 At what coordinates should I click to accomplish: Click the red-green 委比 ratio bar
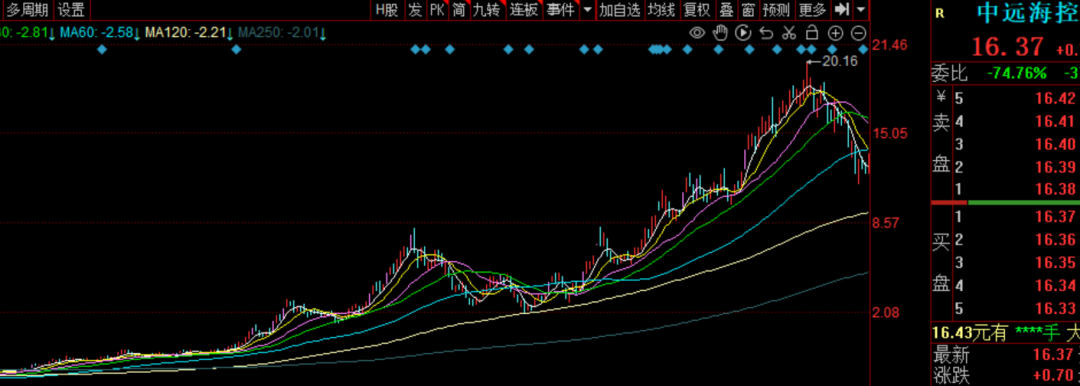(x=1005, y=202)
